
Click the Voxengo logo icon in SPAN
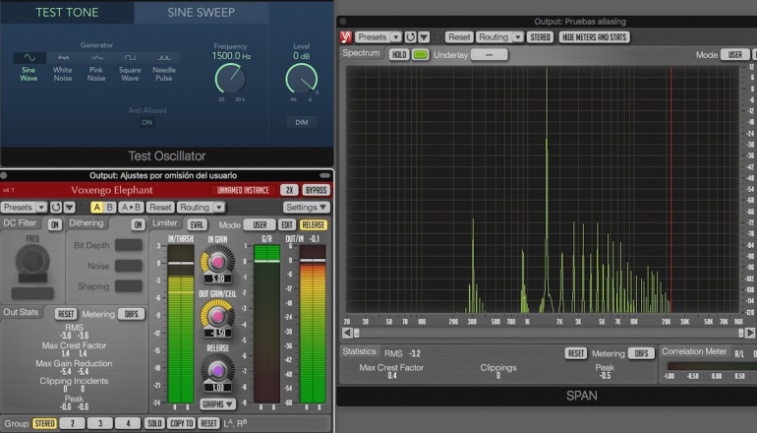(x=346, y=37)
